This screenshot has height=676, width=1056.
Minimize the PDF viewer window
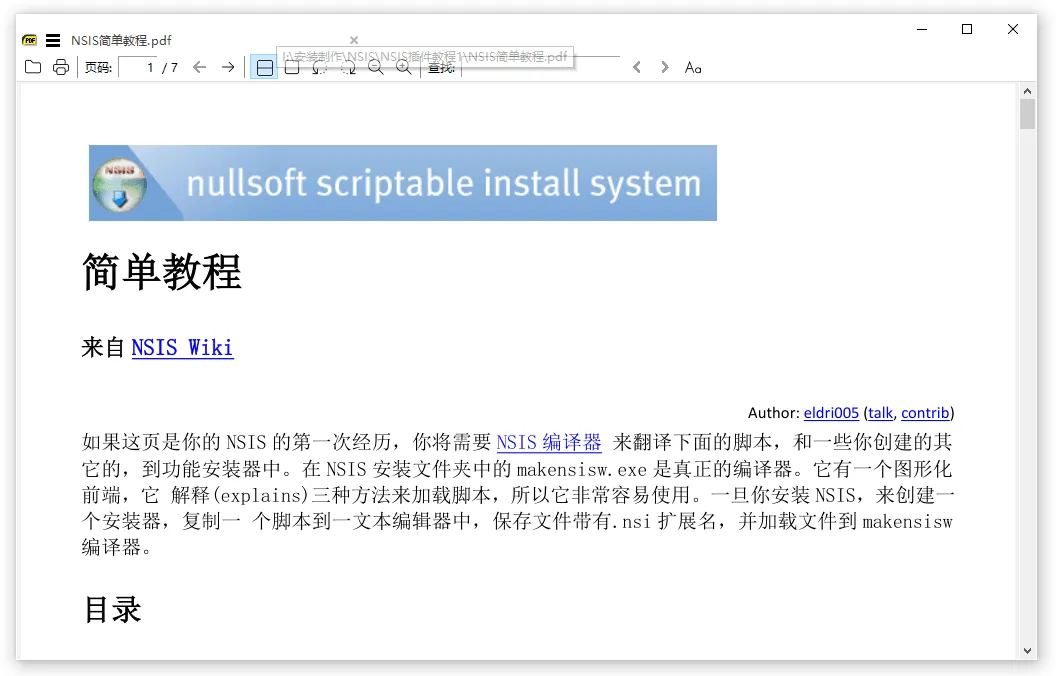[x=922, y=29]
